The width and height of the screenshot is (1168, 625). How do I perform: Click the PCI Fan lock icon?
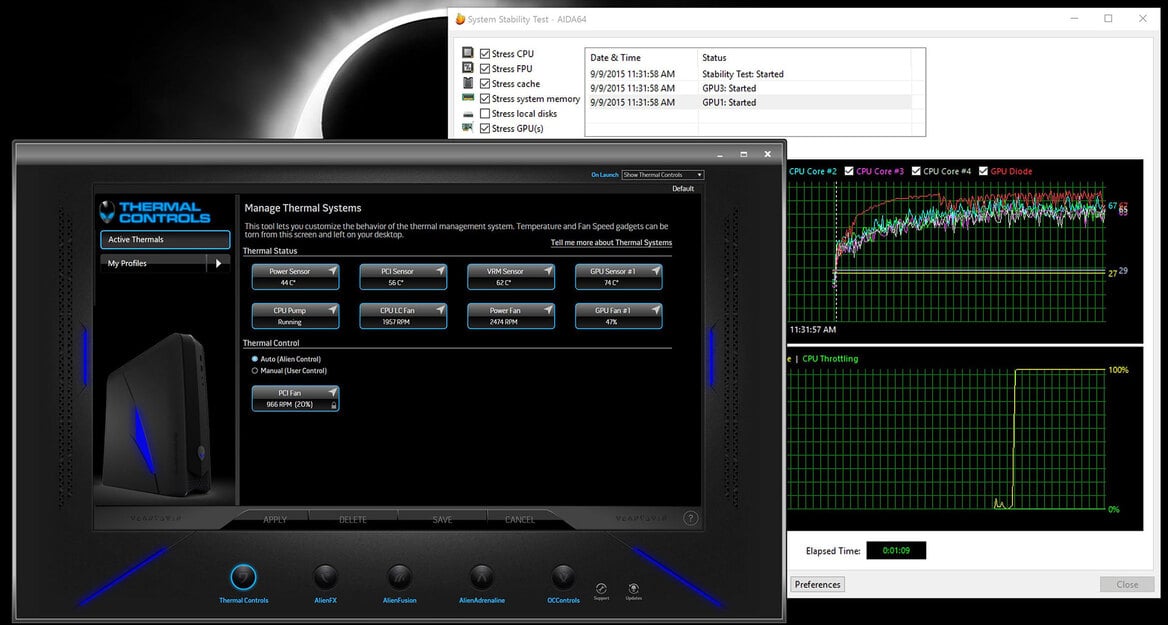coord(333,405)
